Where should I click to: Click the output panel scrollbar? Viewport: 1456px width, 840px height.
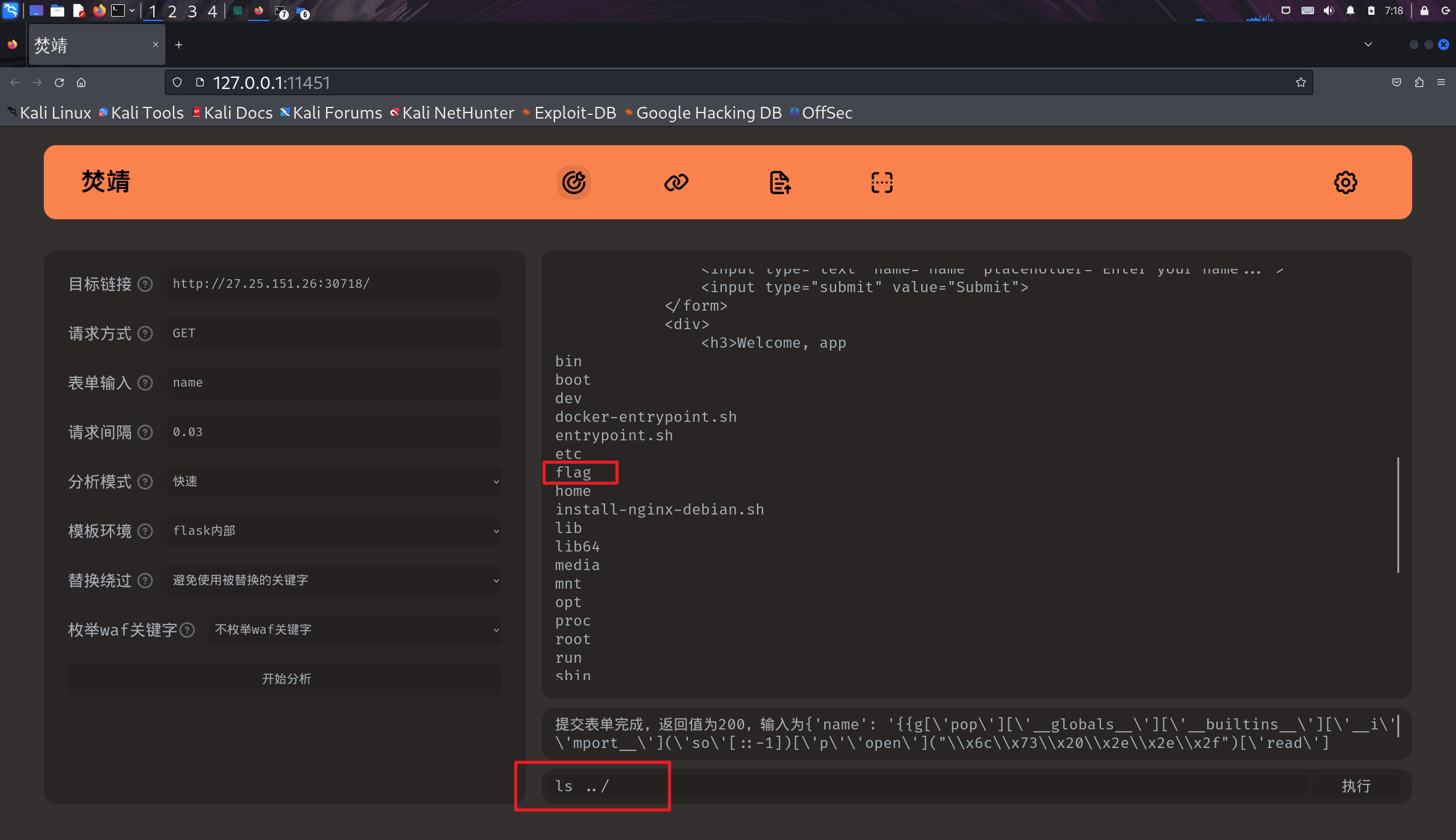(x=1398, y=514)
